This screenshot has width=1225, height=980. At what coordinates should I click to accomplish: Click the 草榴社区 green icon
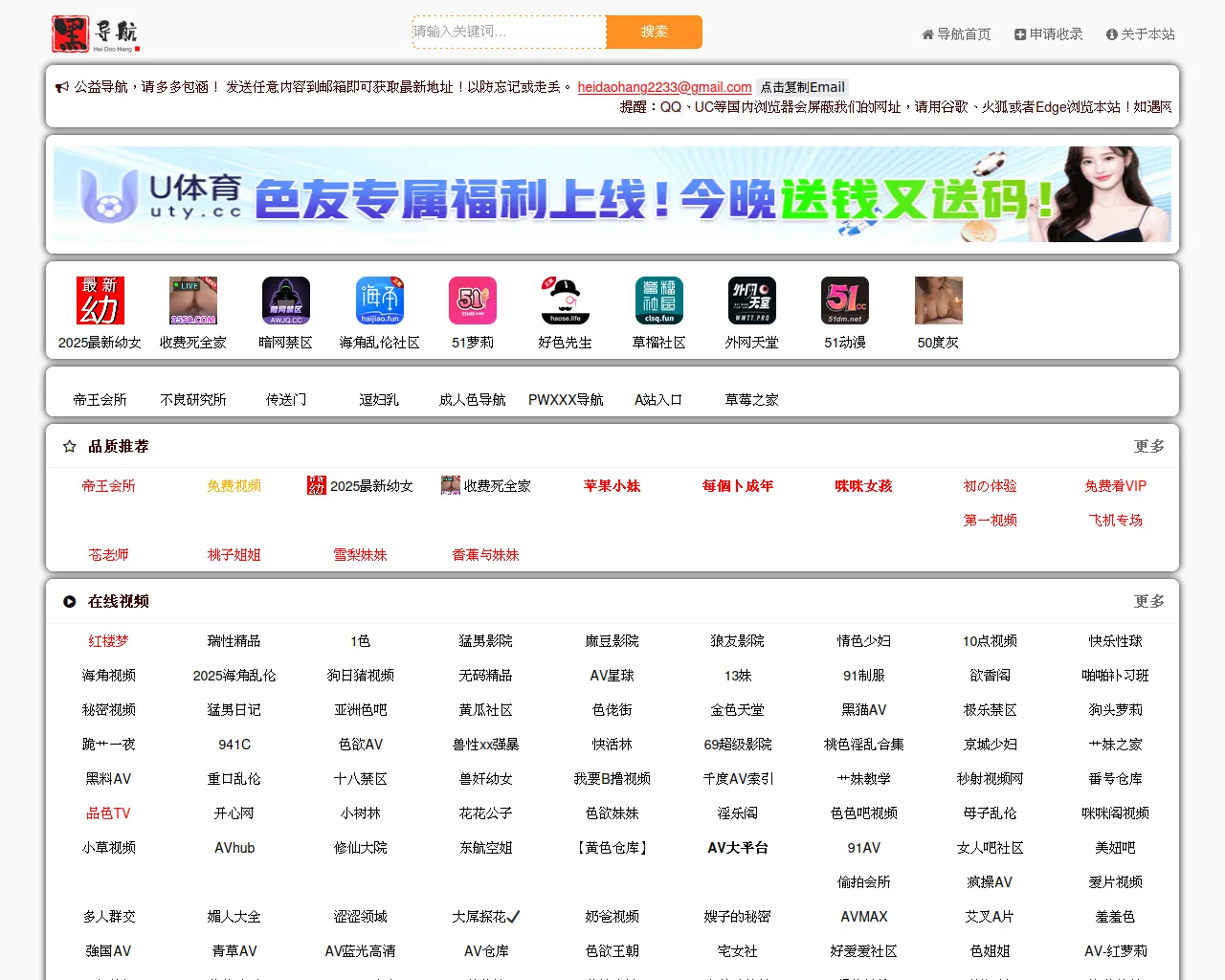(x=658, y=301)
